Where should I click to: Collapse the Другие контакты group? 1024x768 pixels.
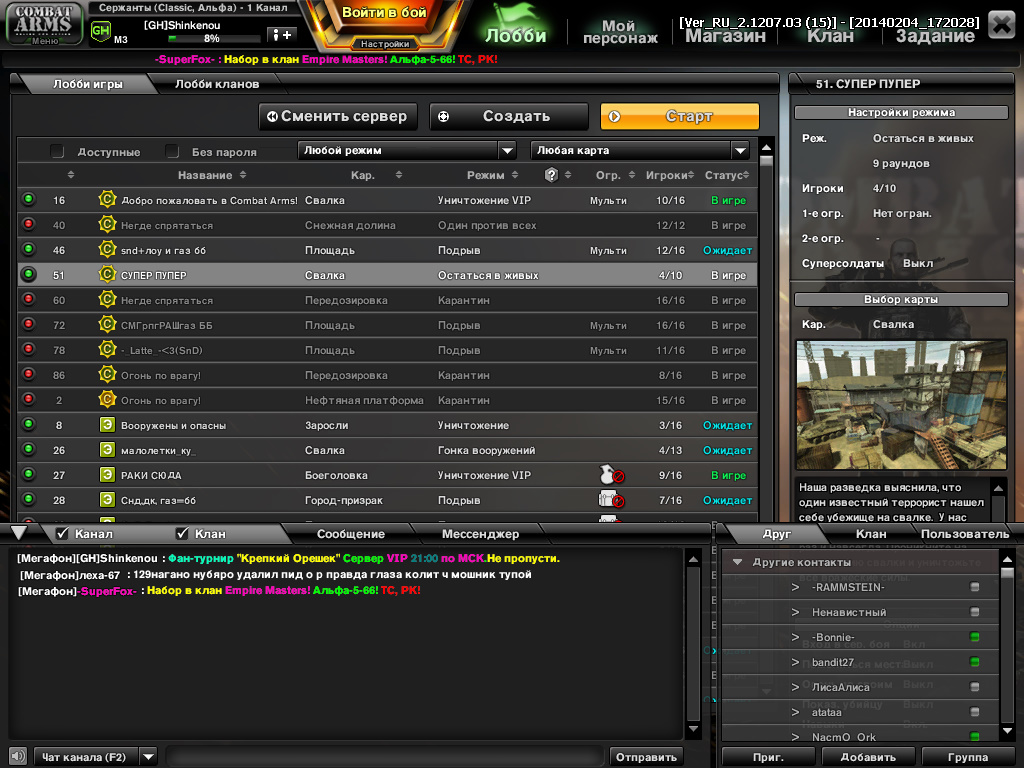(737, 562)
